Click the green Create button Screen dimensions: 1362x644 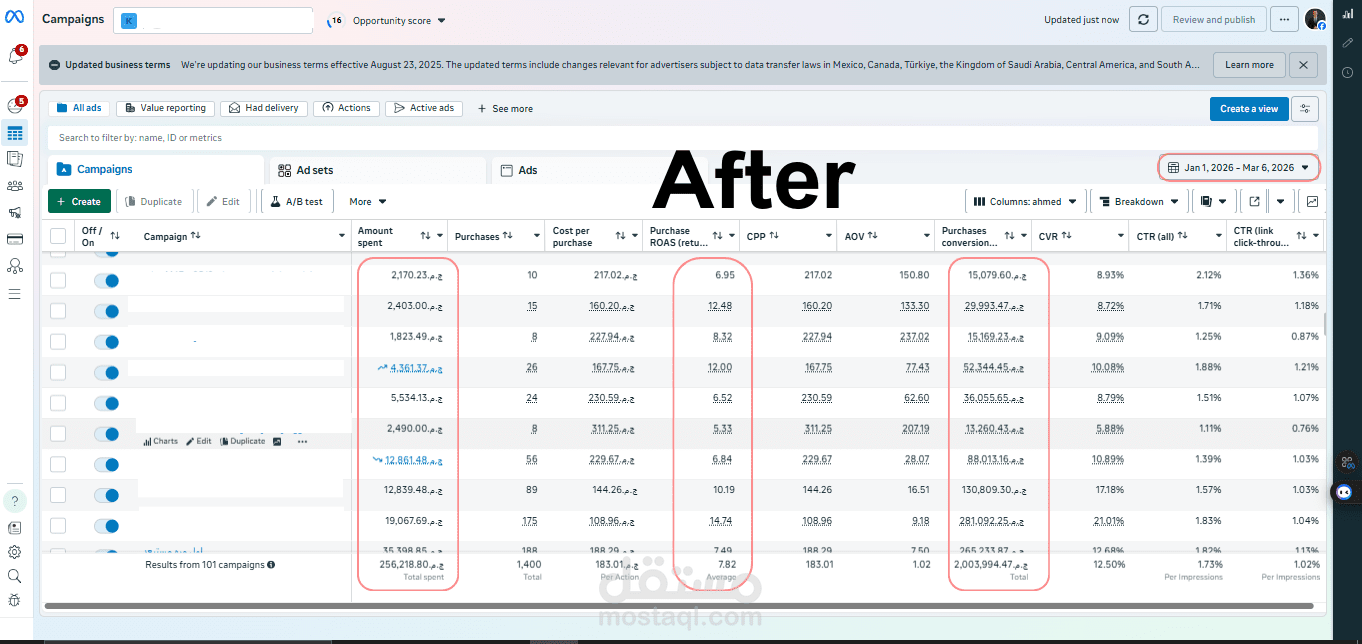point(79,201)
